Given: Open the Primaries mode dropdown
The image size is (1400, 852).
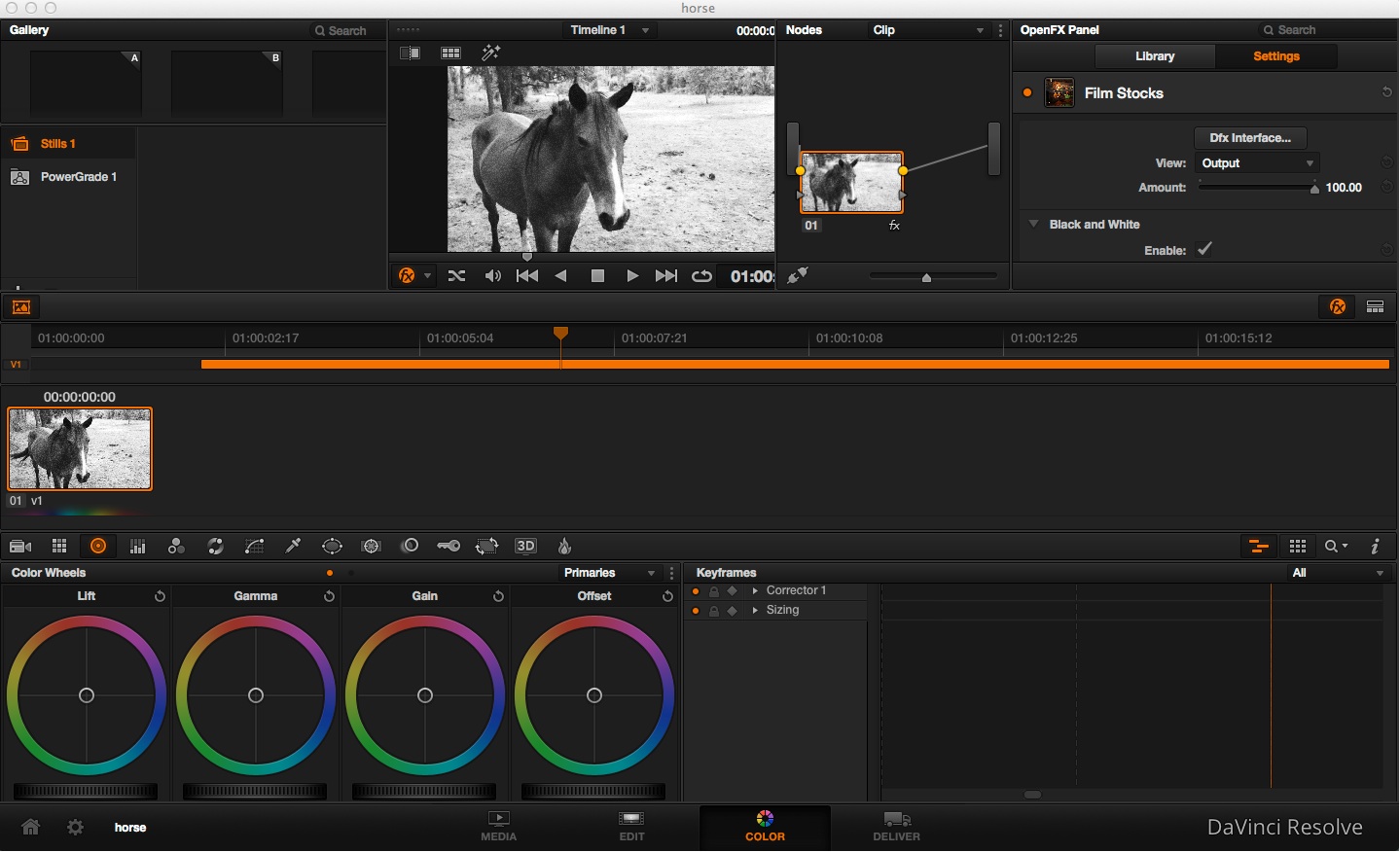Looking at the screenshot, I should 608,573.
